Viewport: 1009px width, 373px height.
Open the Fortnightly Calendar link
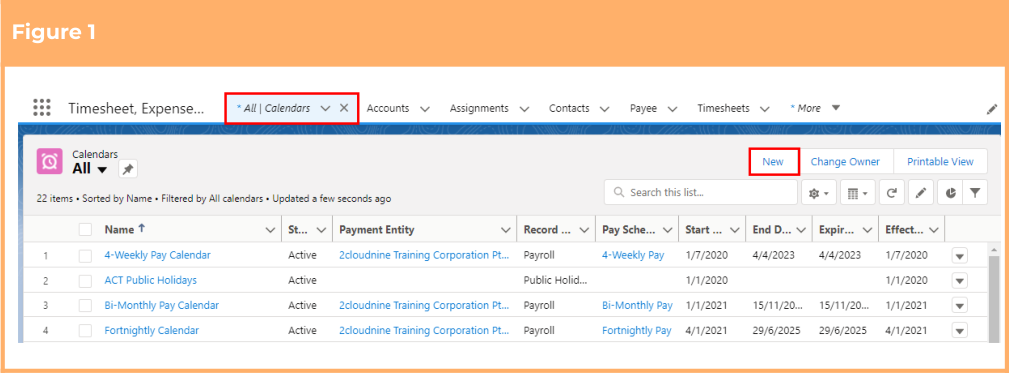pos(152,331)
